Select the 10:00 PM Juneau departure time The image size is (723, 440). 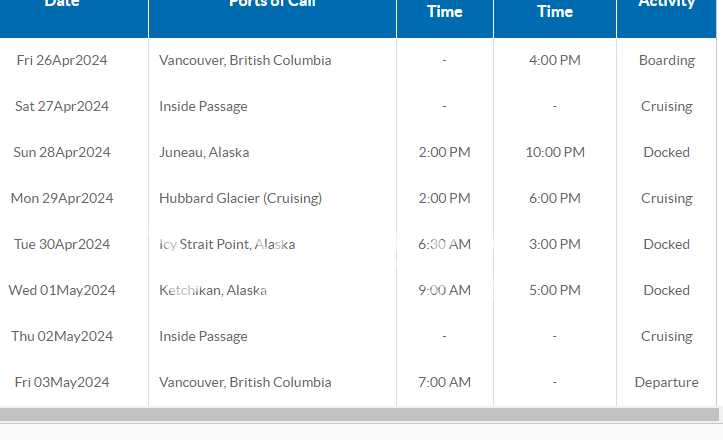(554, 152)
